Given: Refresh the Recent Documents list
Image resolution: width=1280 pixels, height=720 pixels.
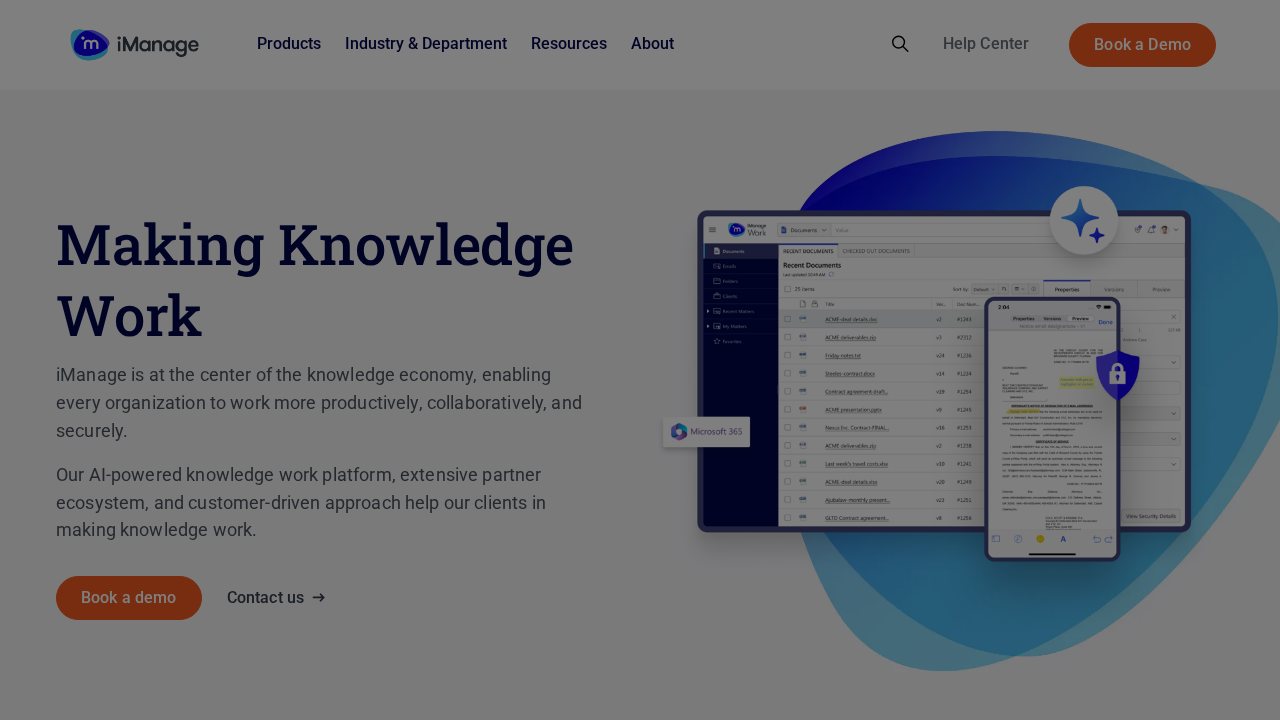Looking at the screenshot, I should pos(831,274).
